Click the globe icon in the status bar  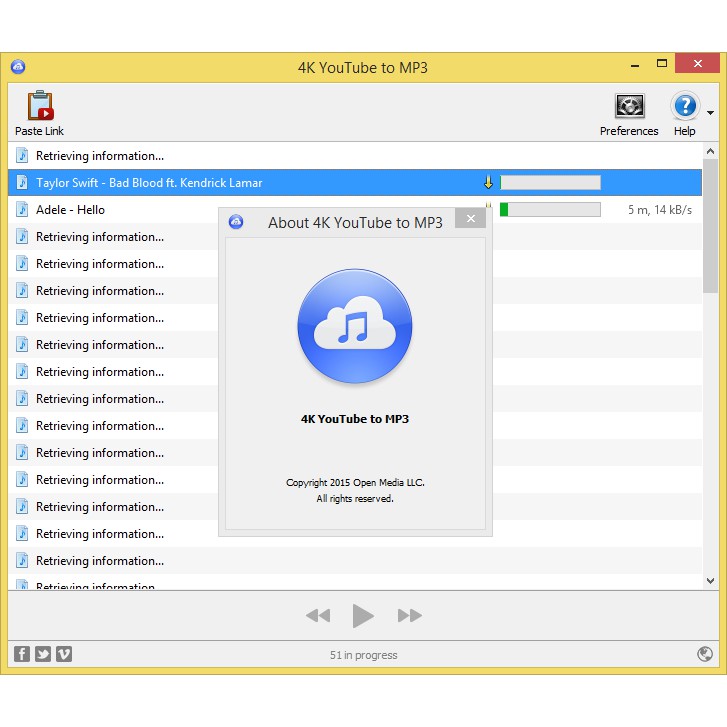(x=705, y=654)
